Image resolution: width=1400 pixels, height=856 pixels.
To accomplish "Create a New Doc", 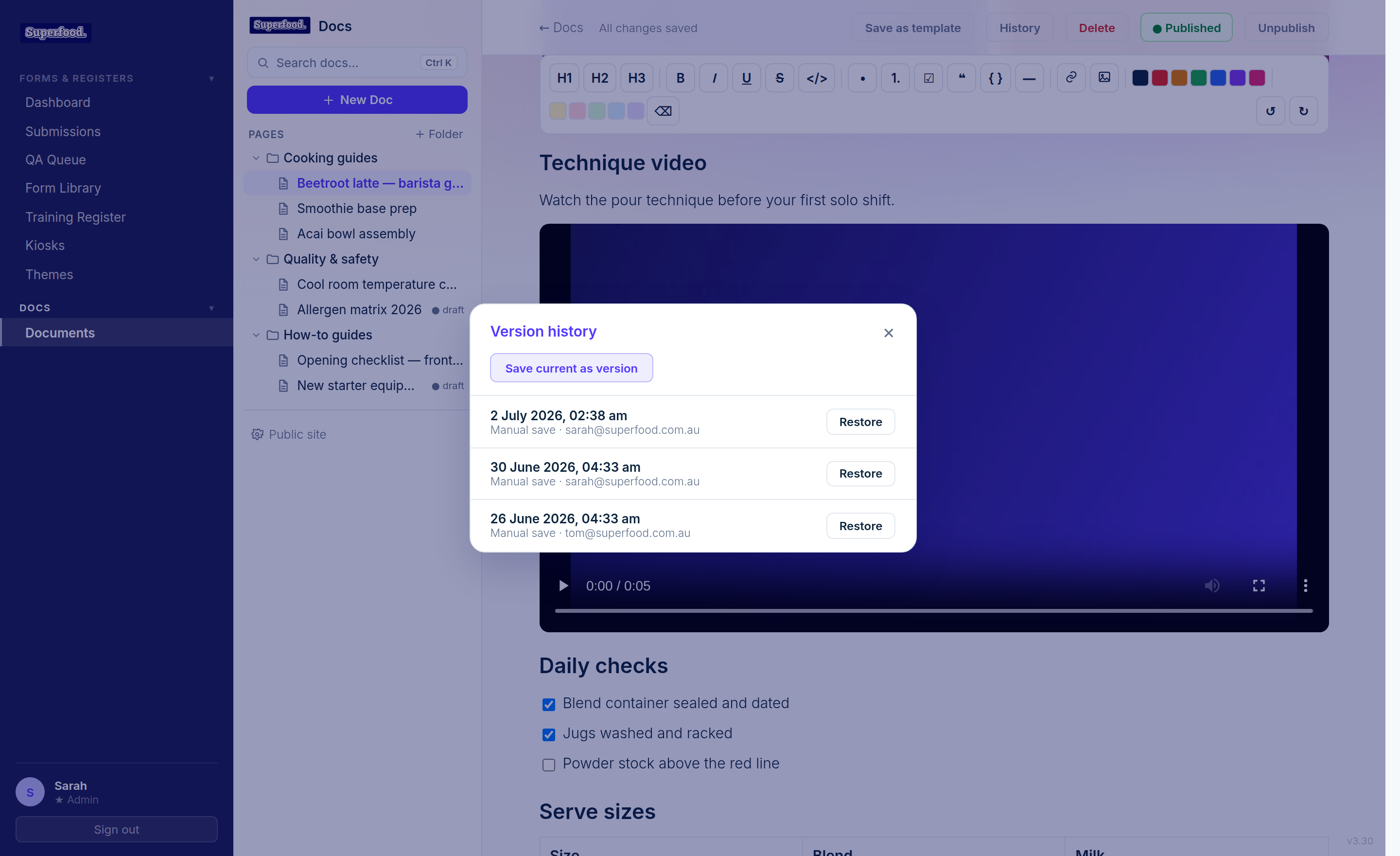I will [x=357, y=100].
